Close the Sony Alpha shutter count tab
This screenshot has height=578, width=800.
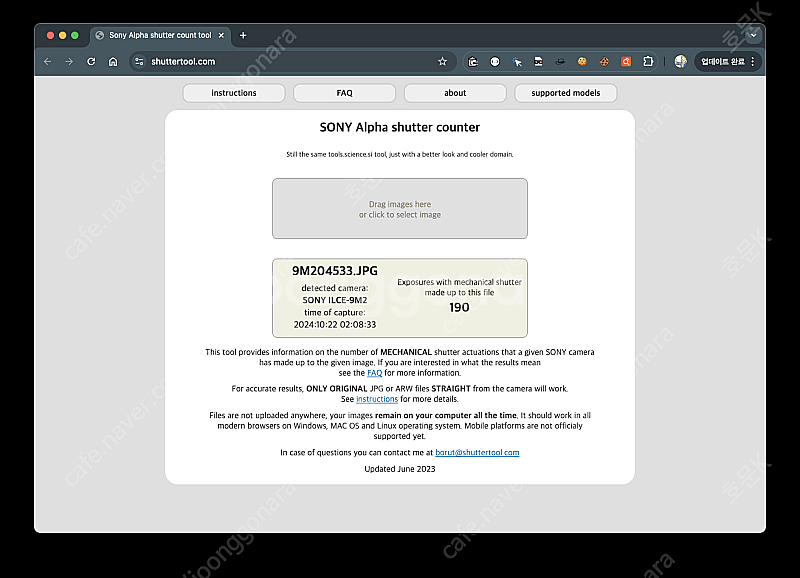point(221,35)
